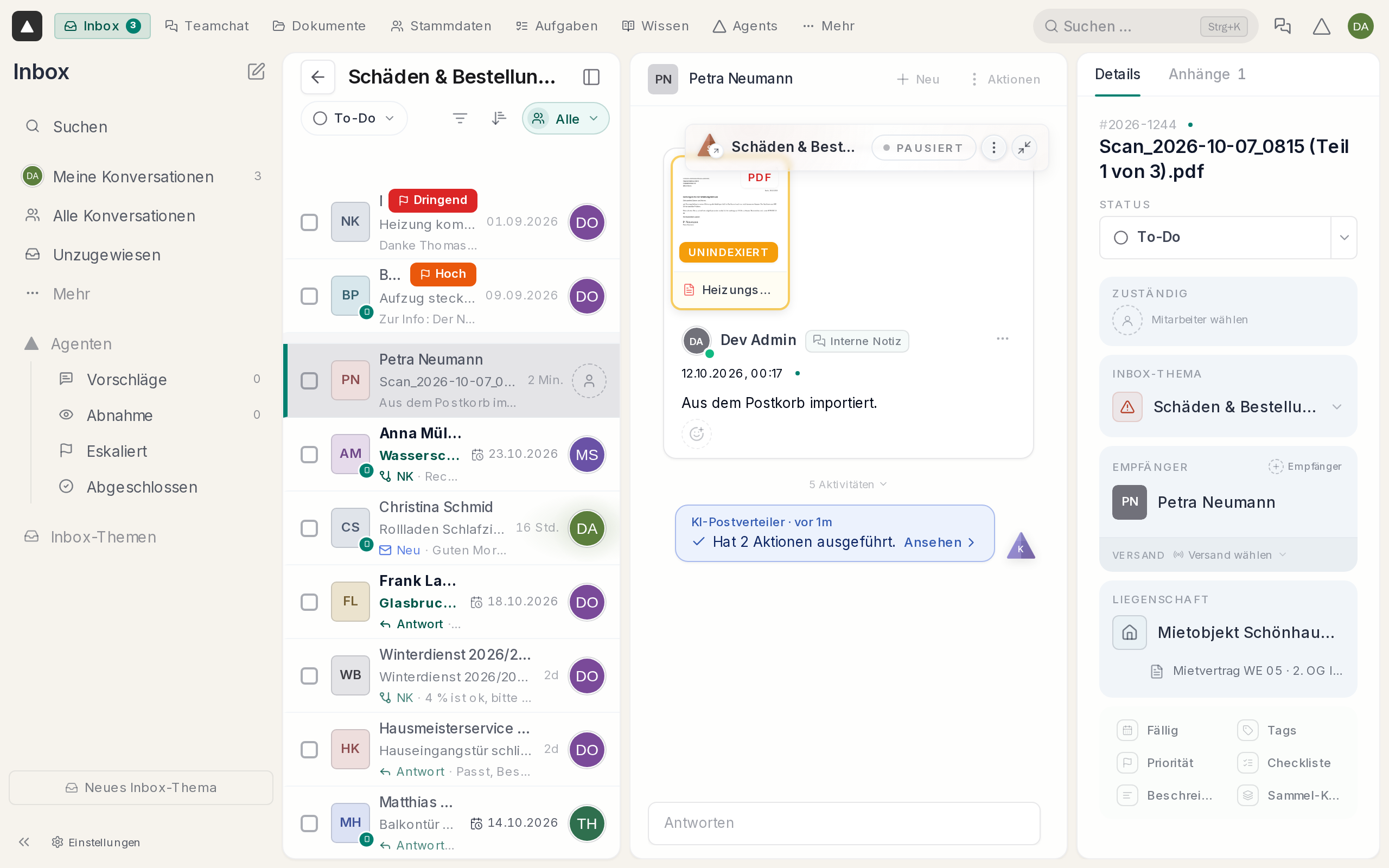Expand the 5 Aktivitäten section
The width and height of the screenshot is (1389, 868).
pyautogui.click(x=848, y=484)
